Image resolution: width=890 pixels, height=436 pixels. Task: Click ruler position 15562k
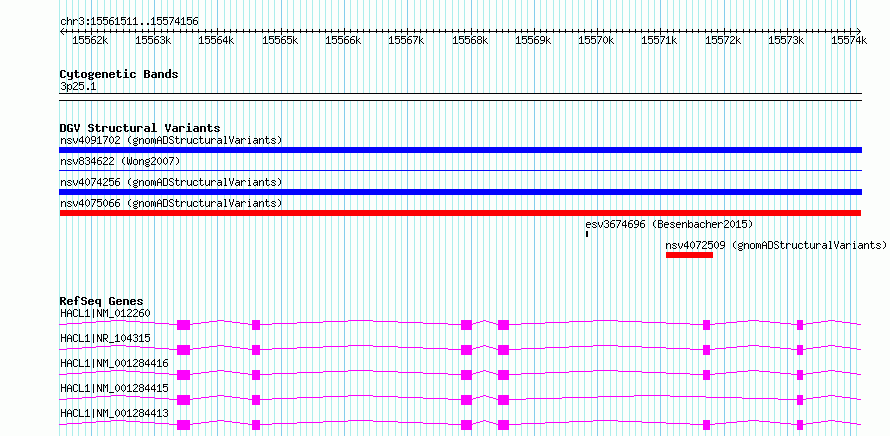(91, 40)
